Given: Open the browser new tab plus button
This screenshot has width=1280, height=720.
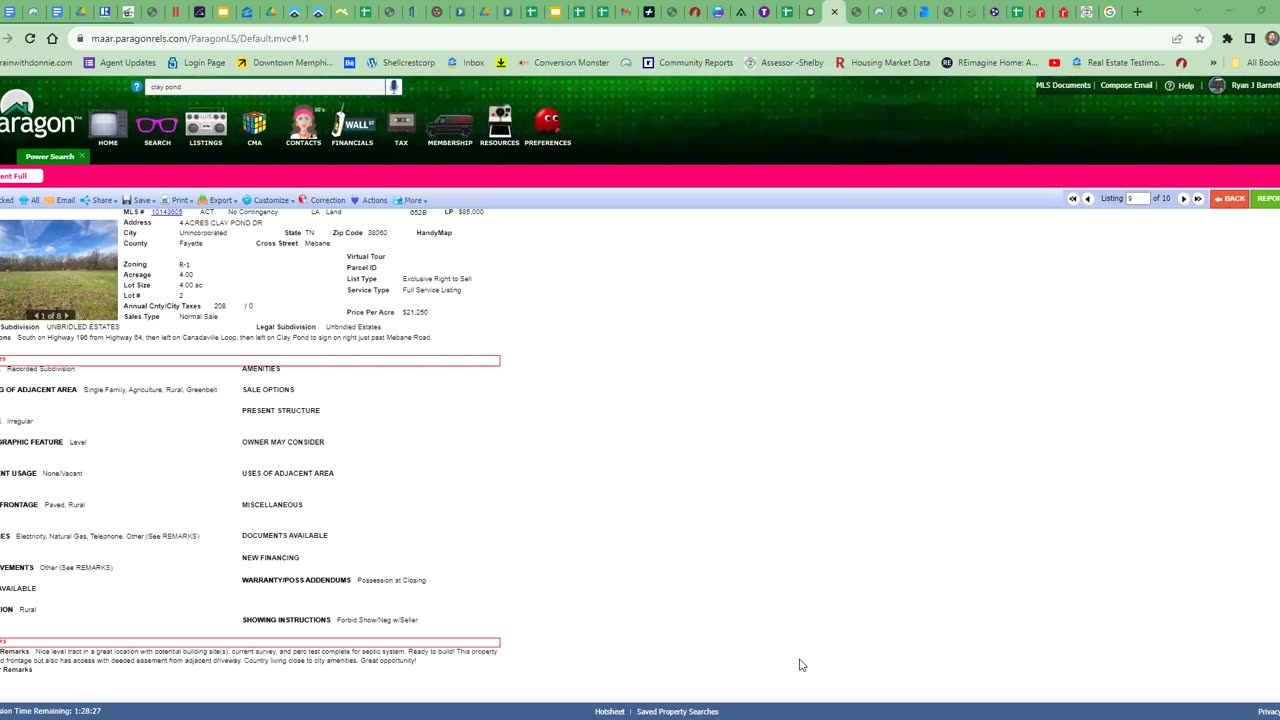Looking at the screenshot, I should [x=1137, y=12].
